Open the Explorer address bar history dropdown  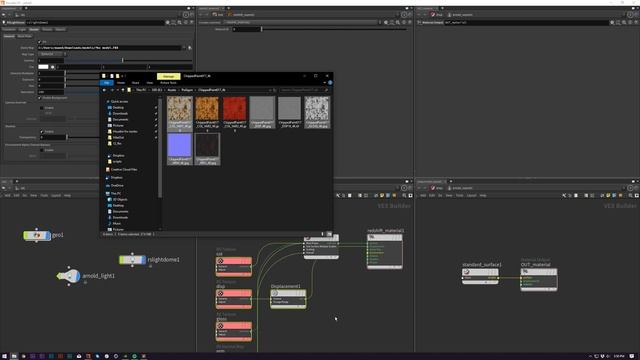click(270, 90)
